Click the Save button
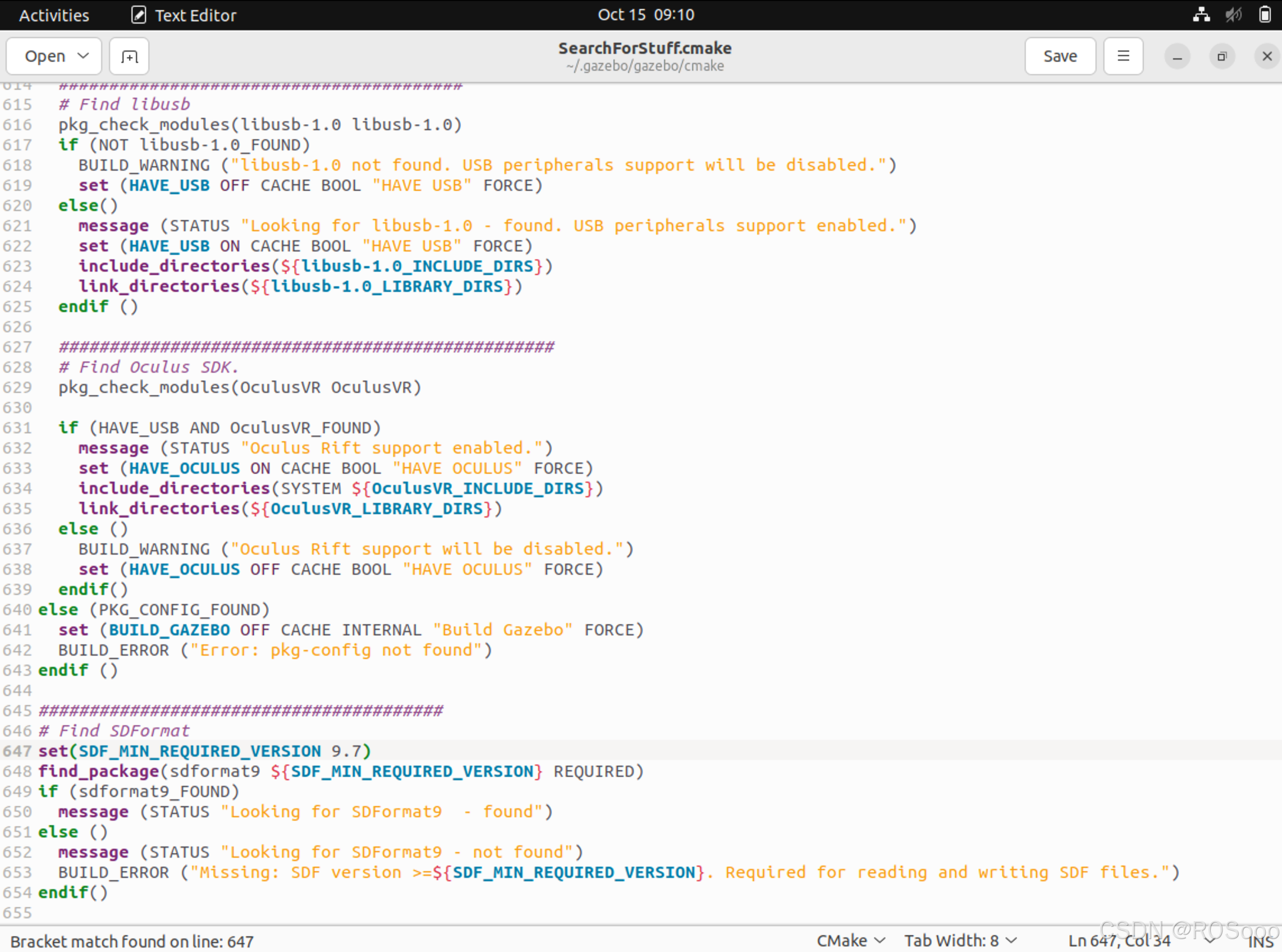 point(1060,57)
